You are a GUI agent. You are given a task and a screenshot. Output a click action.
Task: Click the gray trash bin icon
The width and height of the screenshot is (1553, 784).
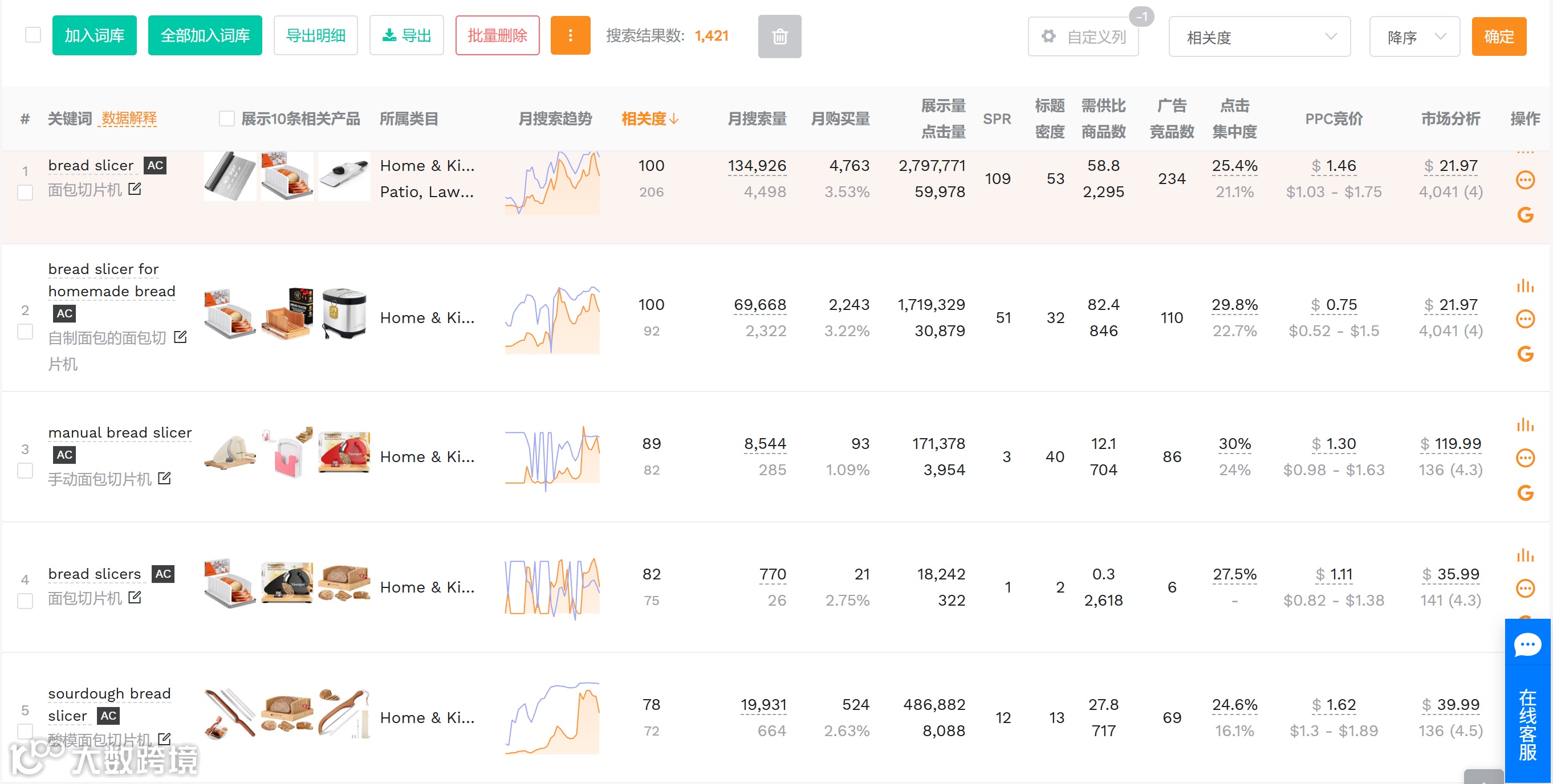[x=779, y=37]
